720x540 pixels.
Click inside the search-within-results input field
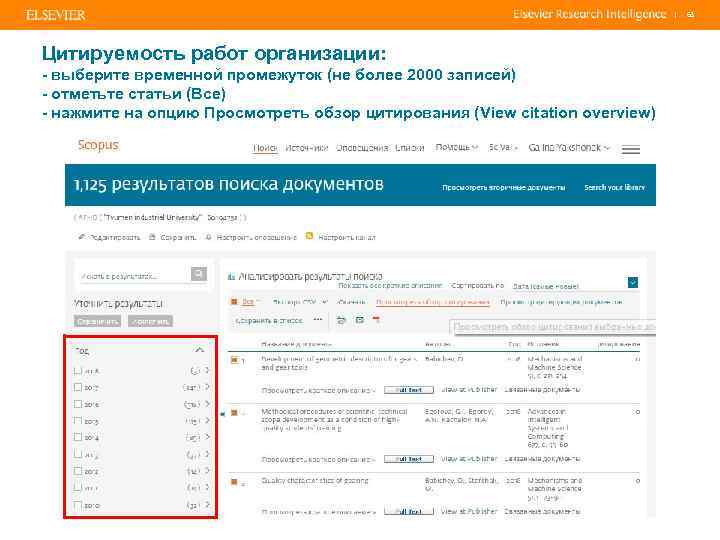(135, 276)
